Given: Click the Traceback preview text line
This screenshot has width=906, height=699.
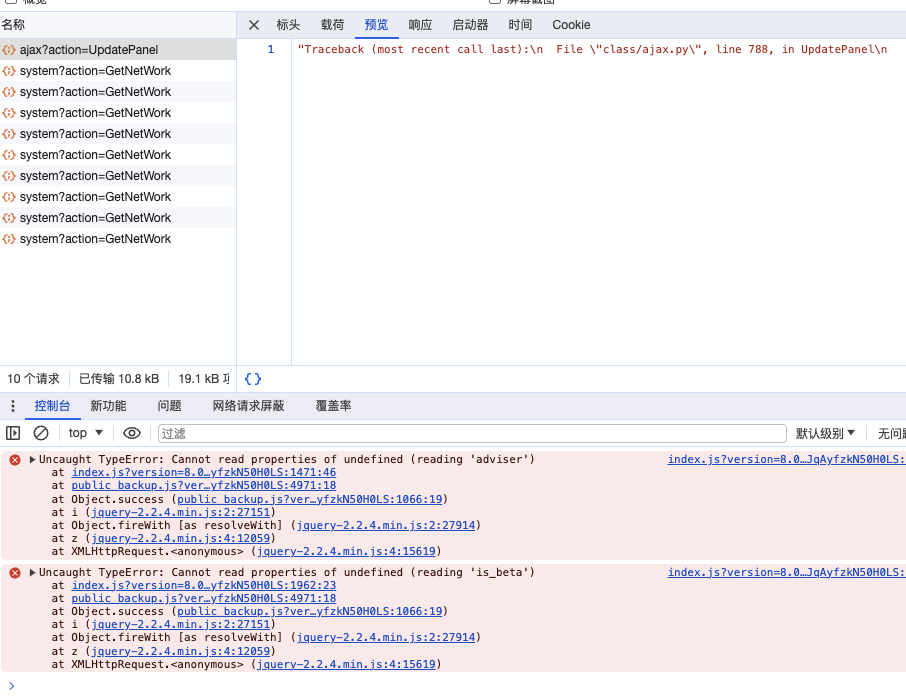Looking at the screenshot, I should tap(592, 49).
